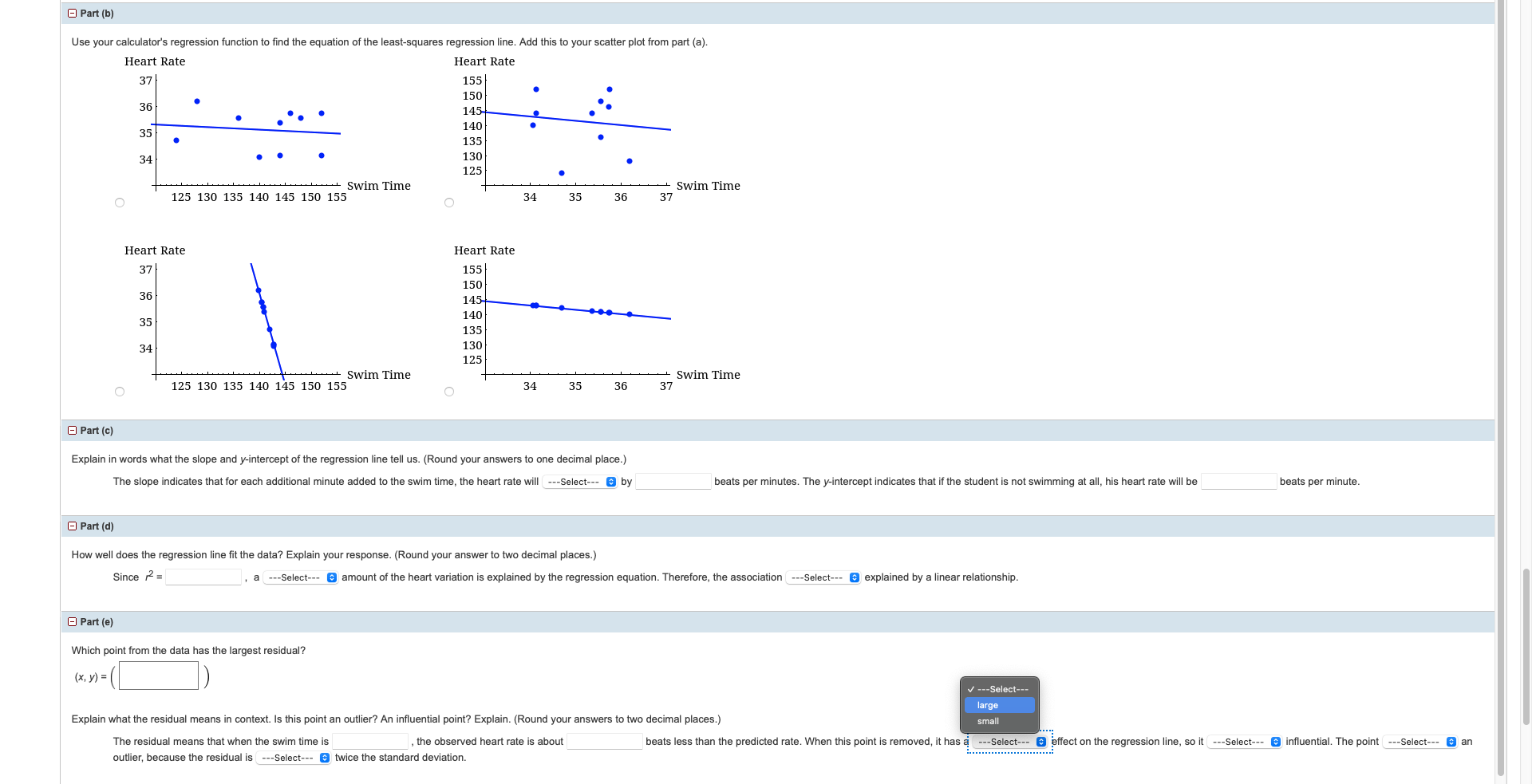
Task: Select the bottom-right scatter plot option
Action: (449, 391)
